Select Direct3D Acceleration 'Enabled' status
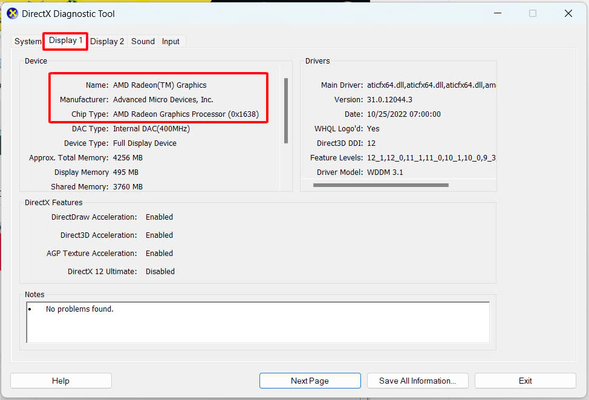Image resolution: width=589 pixels, height=400 pixels. [x=159, y=235]
